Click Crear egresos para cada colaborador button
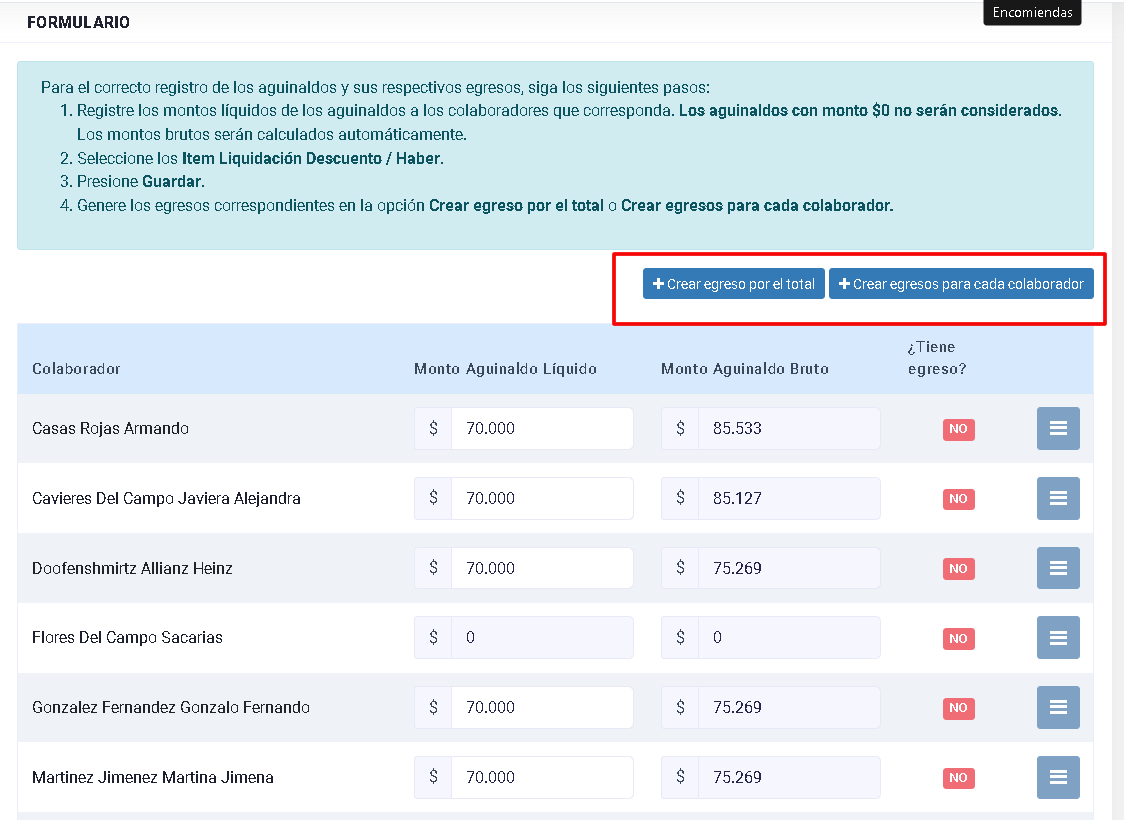This screenshot has width=1124, height=820. [x=961, y=284]
